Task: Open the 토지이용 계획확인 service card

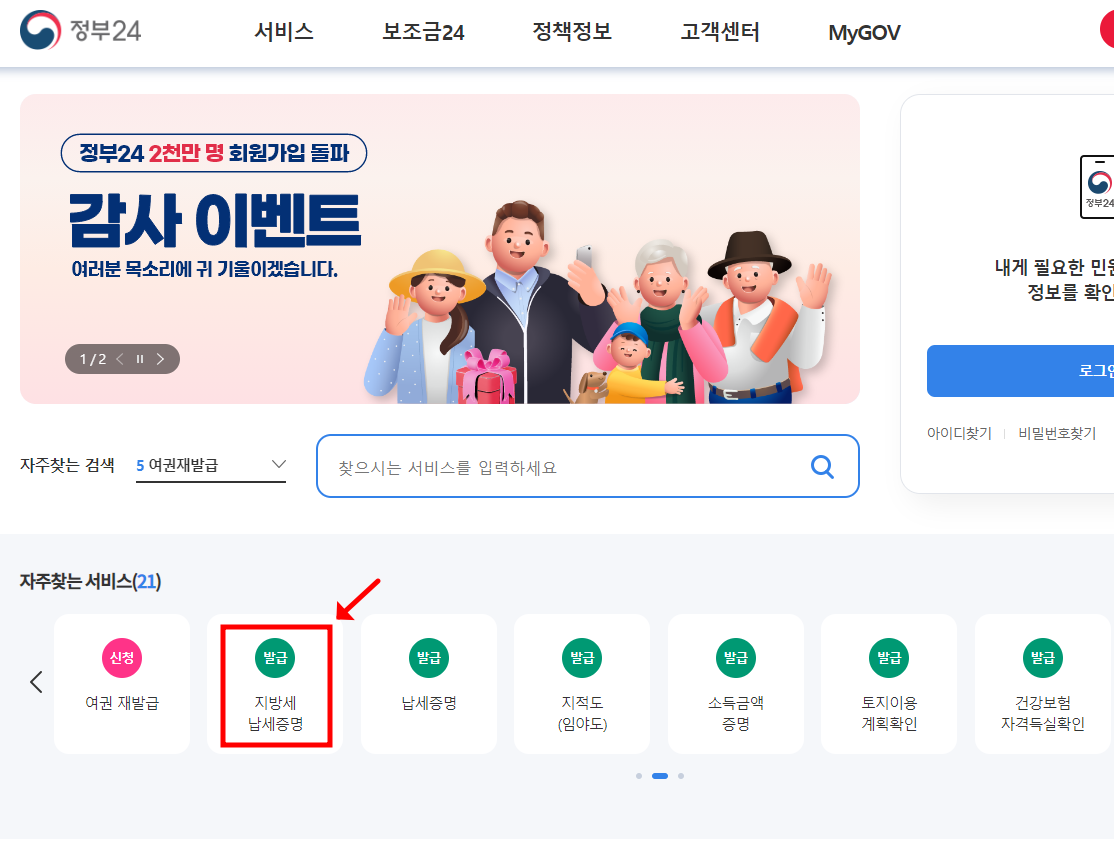Action: (889, 684)
